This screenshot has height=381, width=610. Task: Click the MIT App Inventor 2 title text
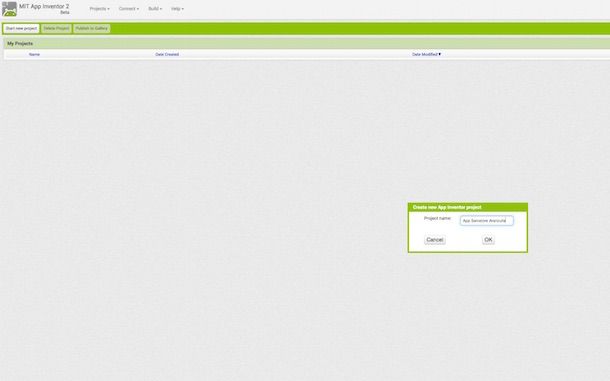click(x=44, y=6)
